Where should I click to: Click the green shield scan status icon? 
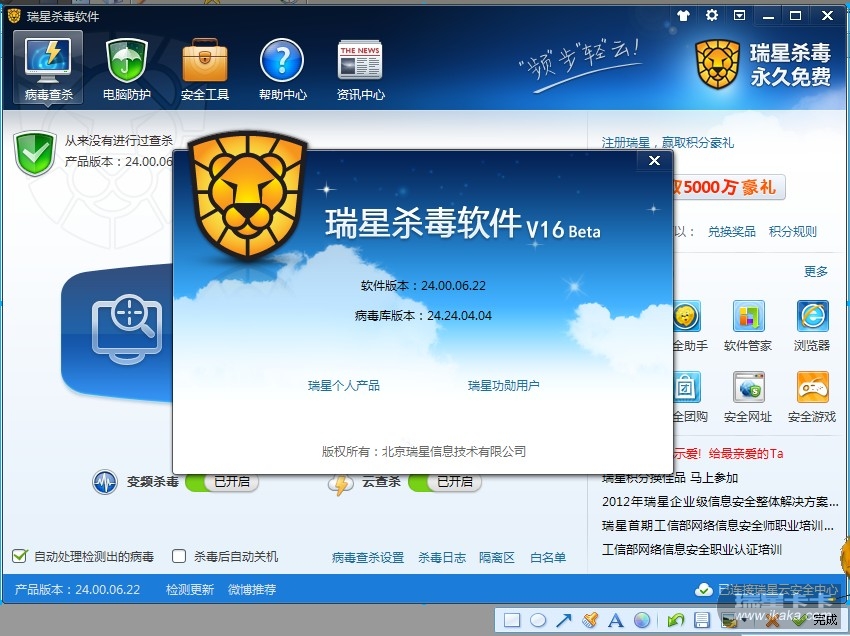point(35,153)
